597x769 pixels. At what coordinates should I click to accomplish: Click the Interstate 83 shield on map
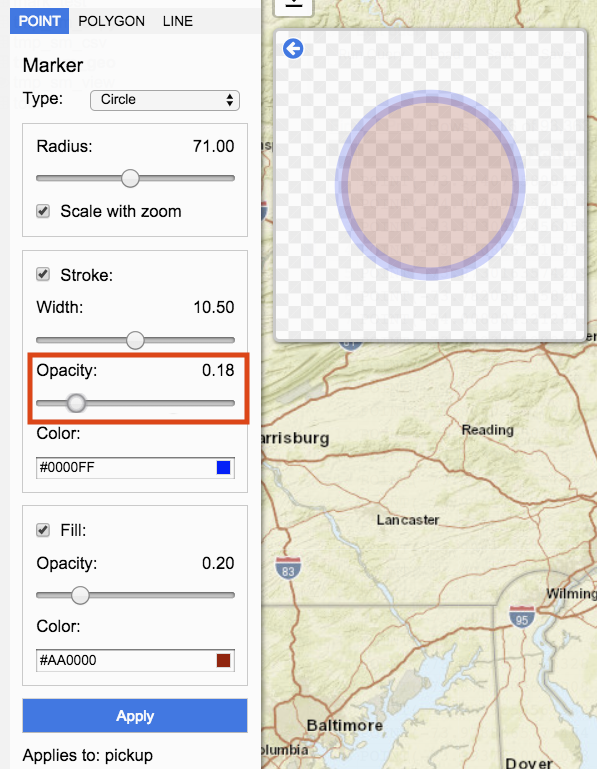point(288,568)
